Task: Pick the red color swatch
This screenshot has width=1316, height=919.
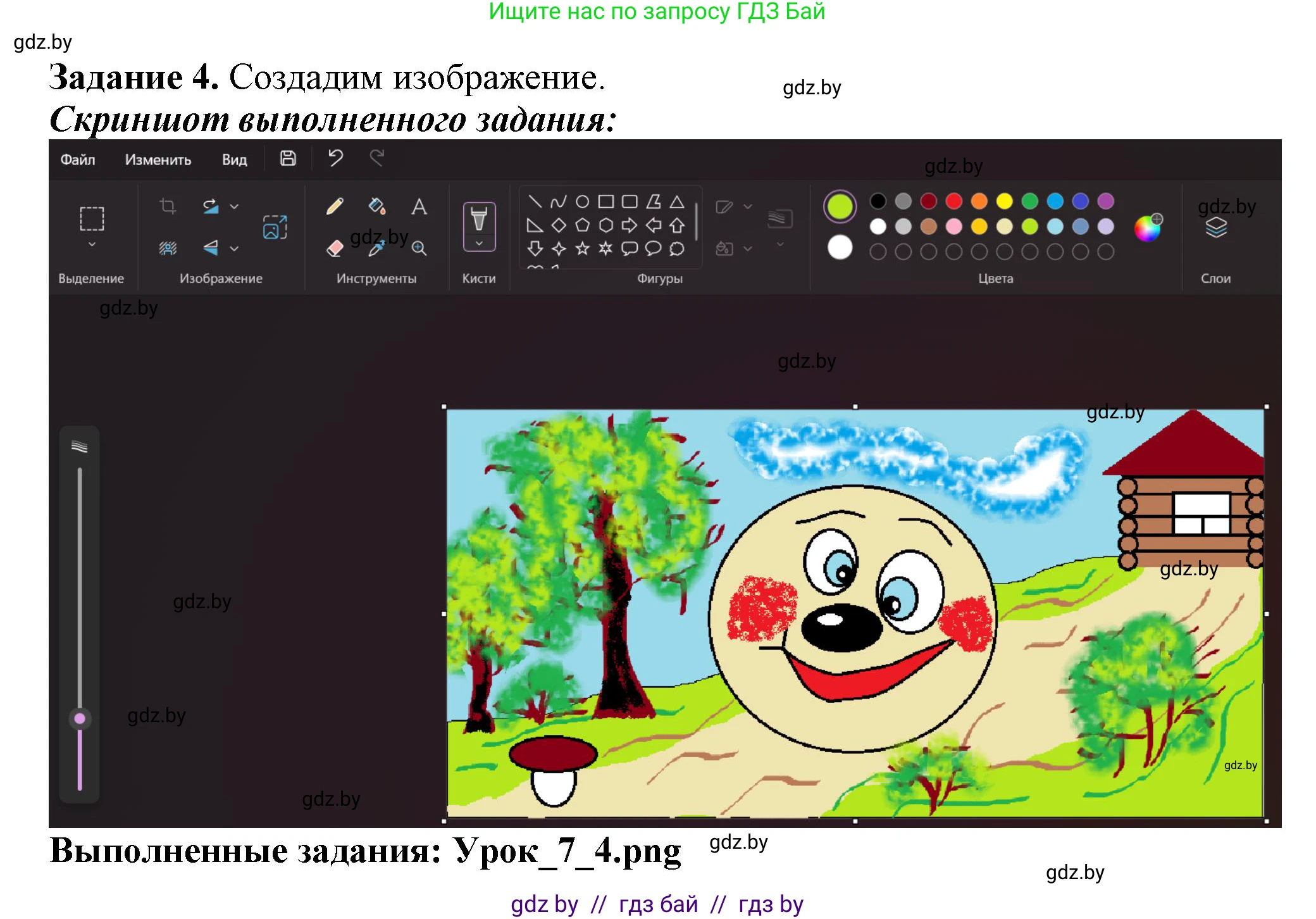Action: (953, 201)
